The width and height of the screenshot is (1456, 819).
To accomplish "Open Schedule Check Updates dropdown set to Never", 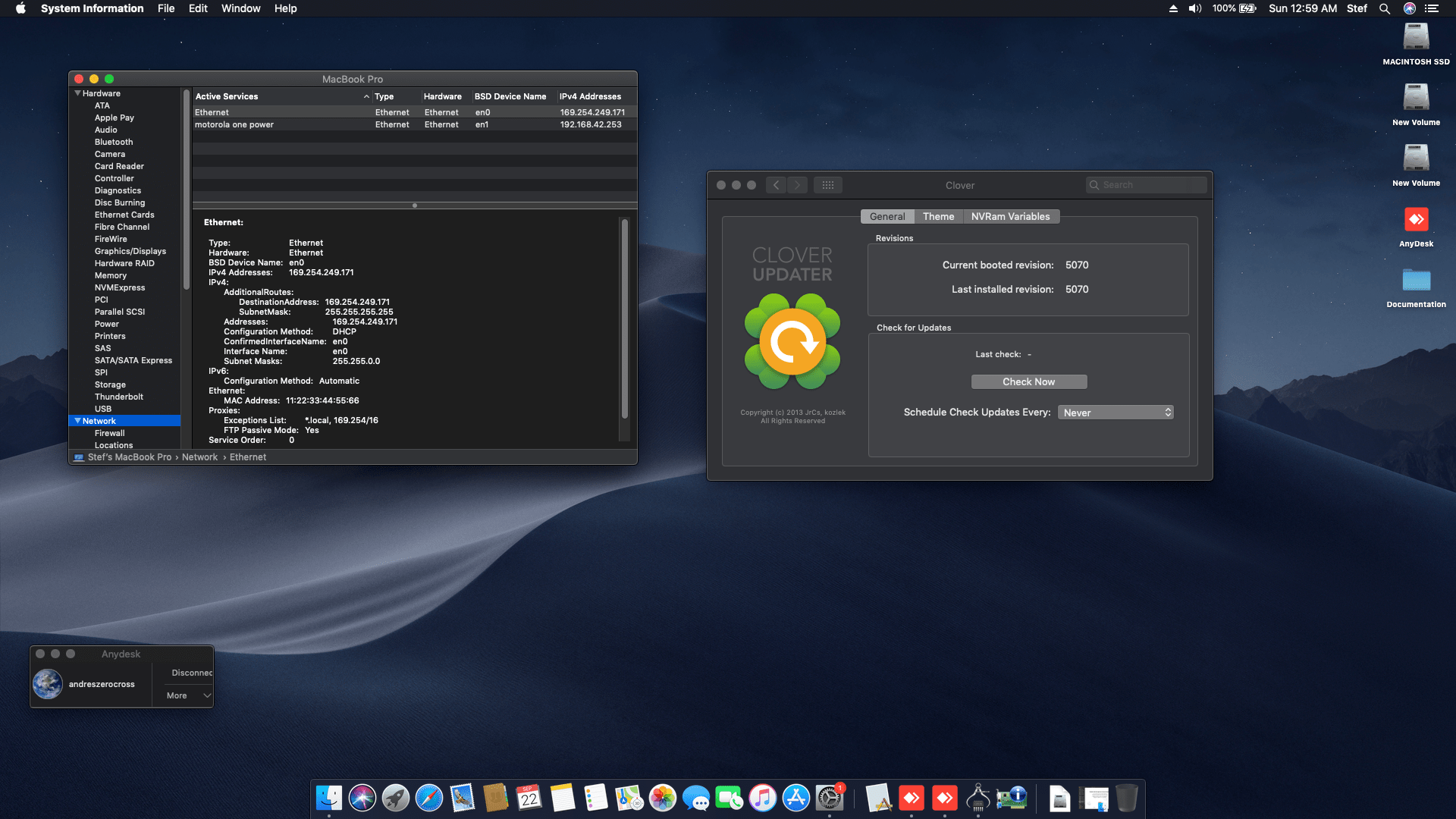I will click(x=1116, y=413).
